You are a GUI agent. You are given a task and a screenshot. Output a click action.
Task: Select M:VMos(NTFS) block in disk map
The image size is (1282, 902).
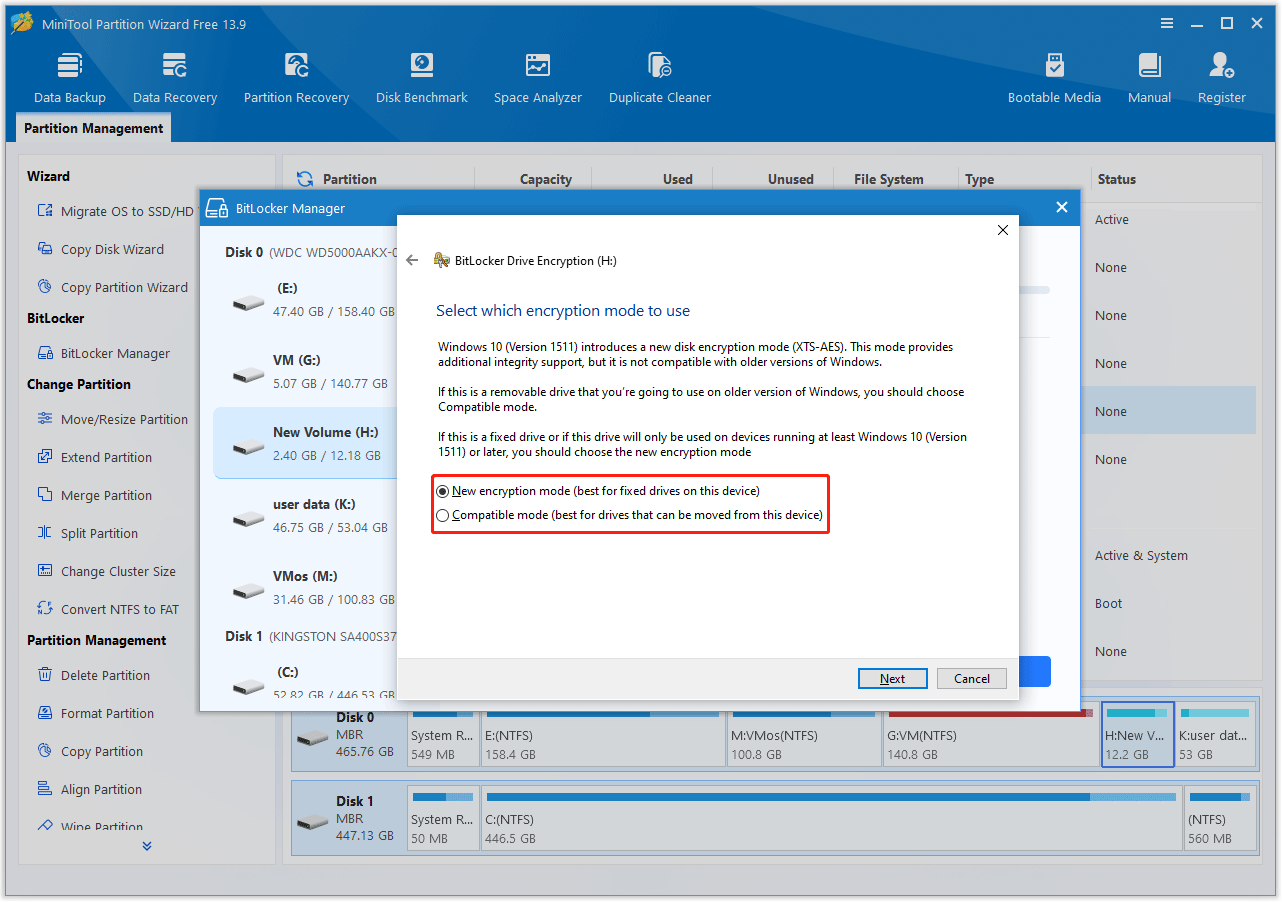pyautogui.click(x=804, y=735)
